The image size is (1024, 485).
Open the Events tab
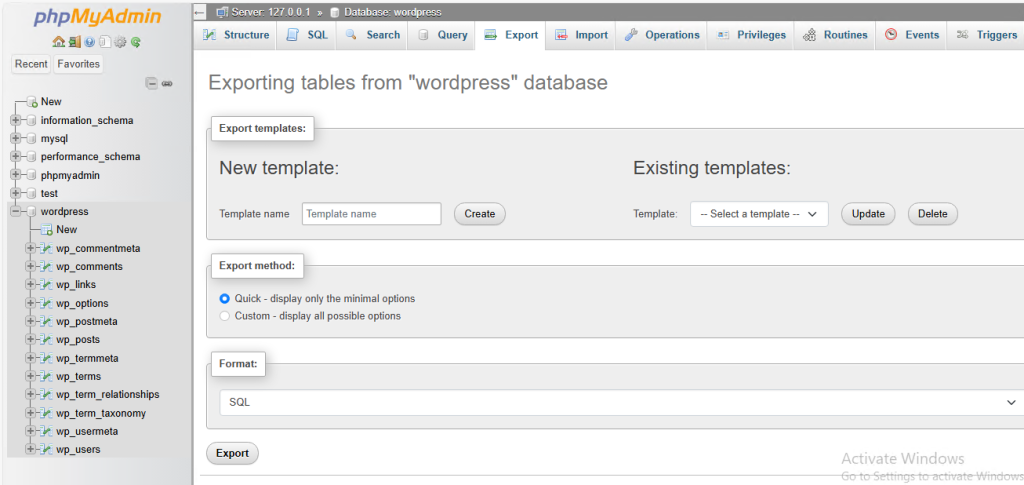coord(912,35)
